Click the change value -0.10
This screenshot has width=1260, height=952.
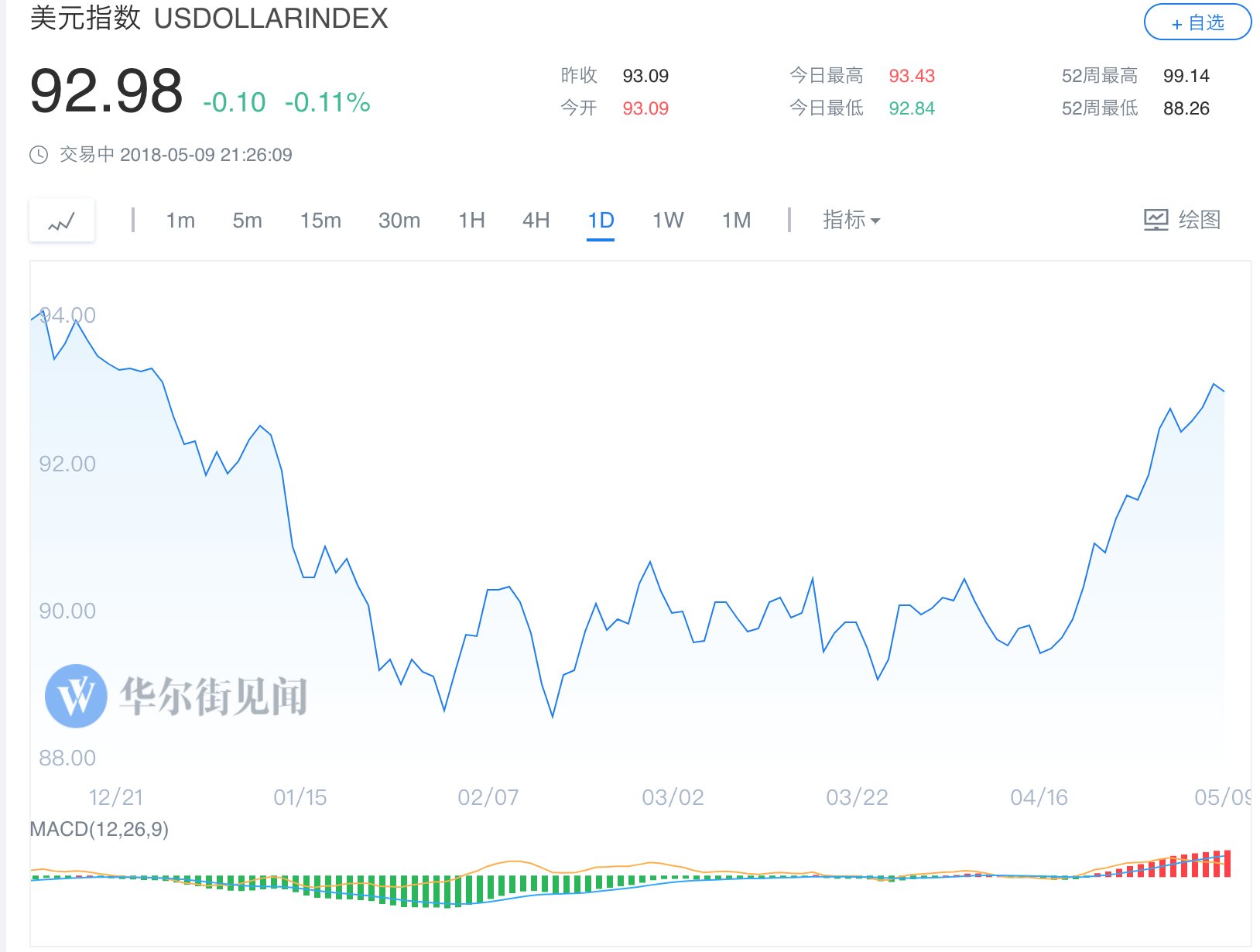(x=234, y=102)
